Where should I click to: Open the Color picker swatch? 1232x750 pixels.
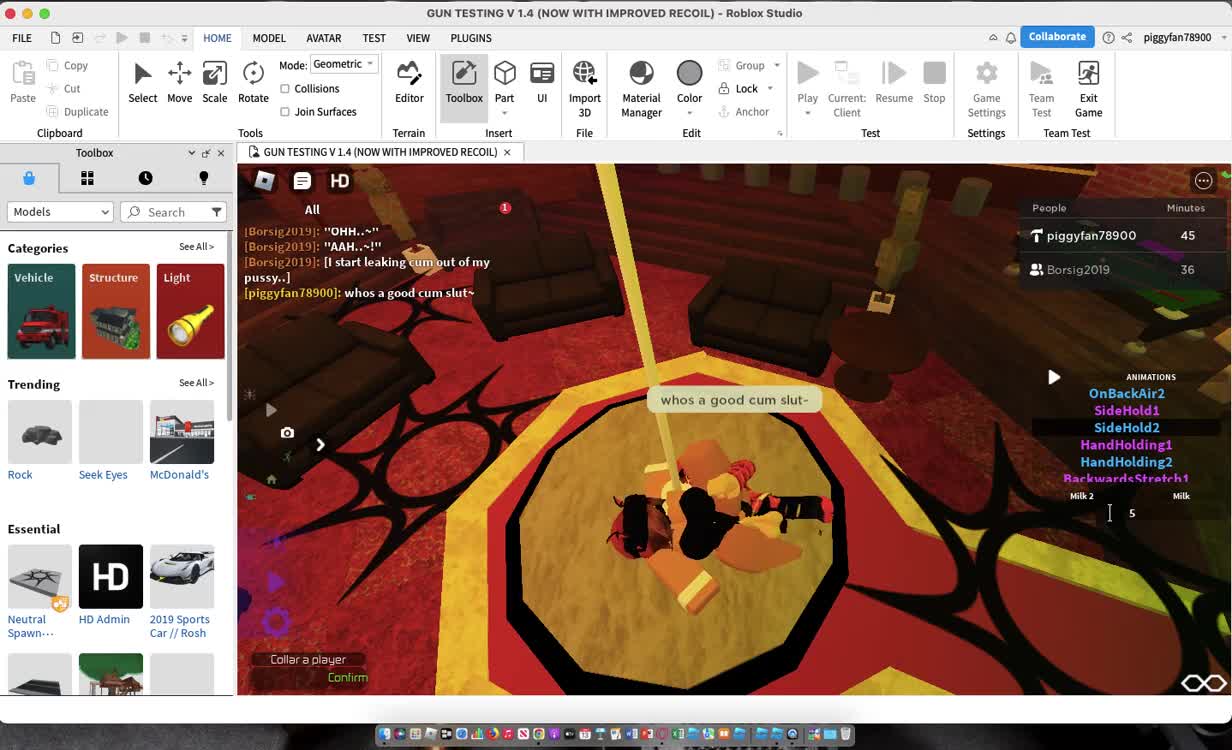point(689,74)
